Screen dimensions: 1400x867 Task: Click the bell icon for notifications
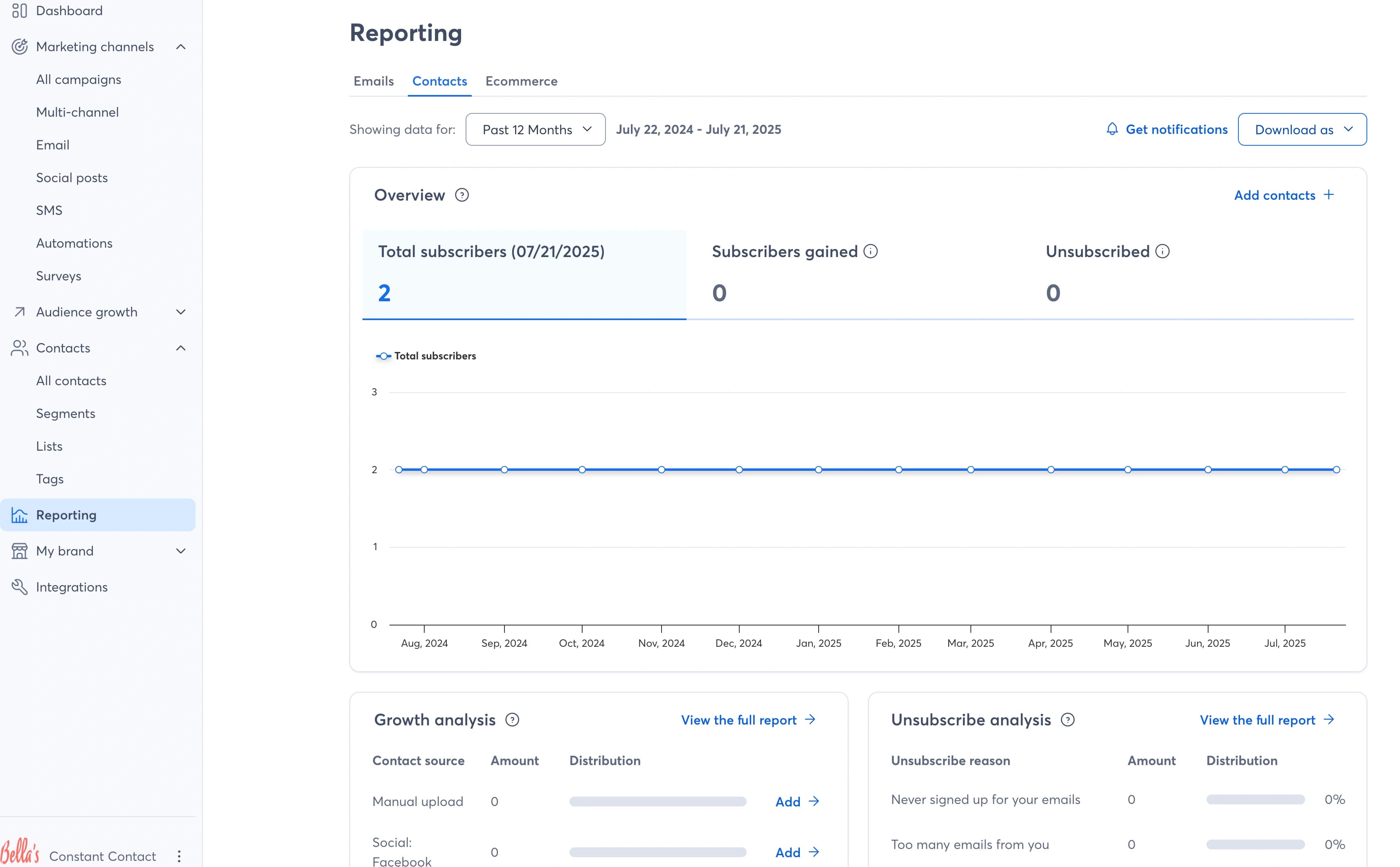click(1112, 129)
